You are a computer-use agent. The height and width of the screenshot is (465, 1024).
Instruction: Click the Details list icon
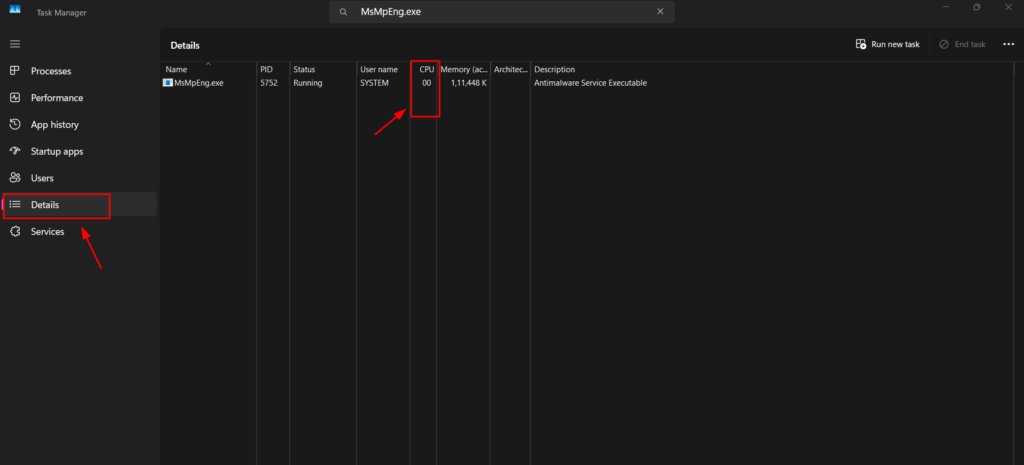(15, 204)
